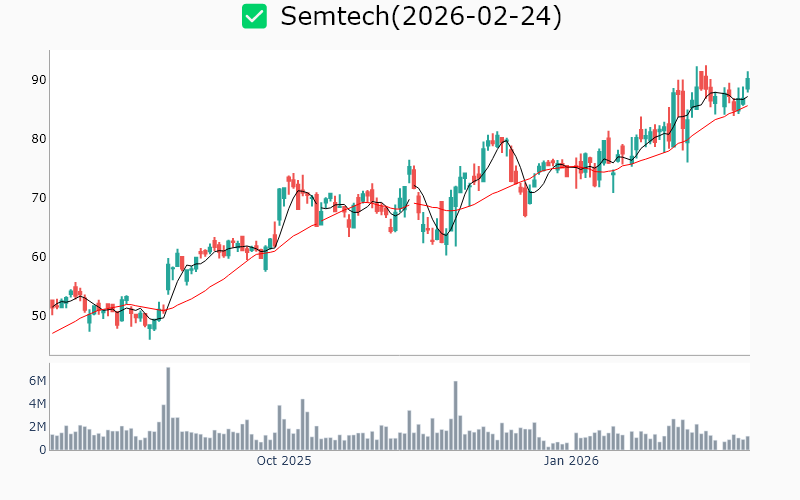
Task: Click the Oct 2025 date axis label
Action: pos(284,461)
